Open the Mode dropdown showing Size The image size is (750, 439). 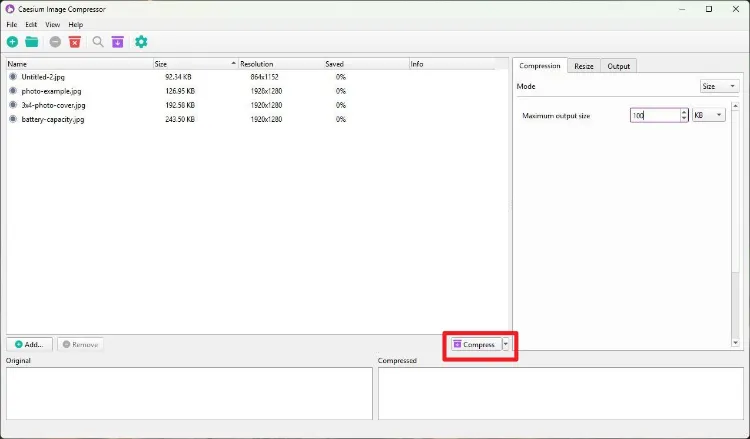pyautogui.click(x=719, y=87)
